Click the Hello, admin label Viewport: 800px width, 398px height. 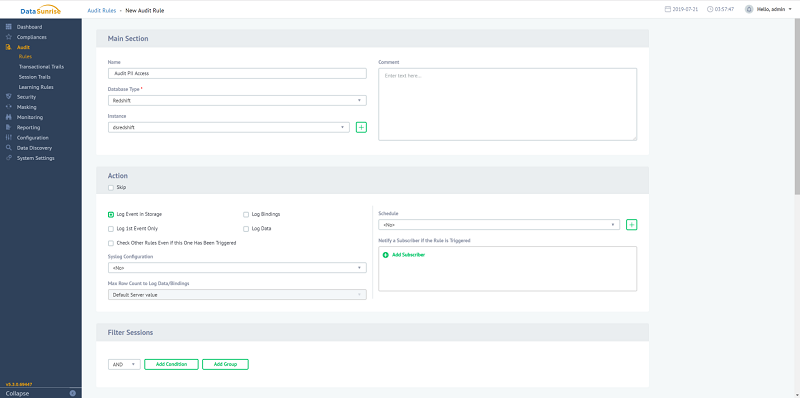click(x=771, y=9)
